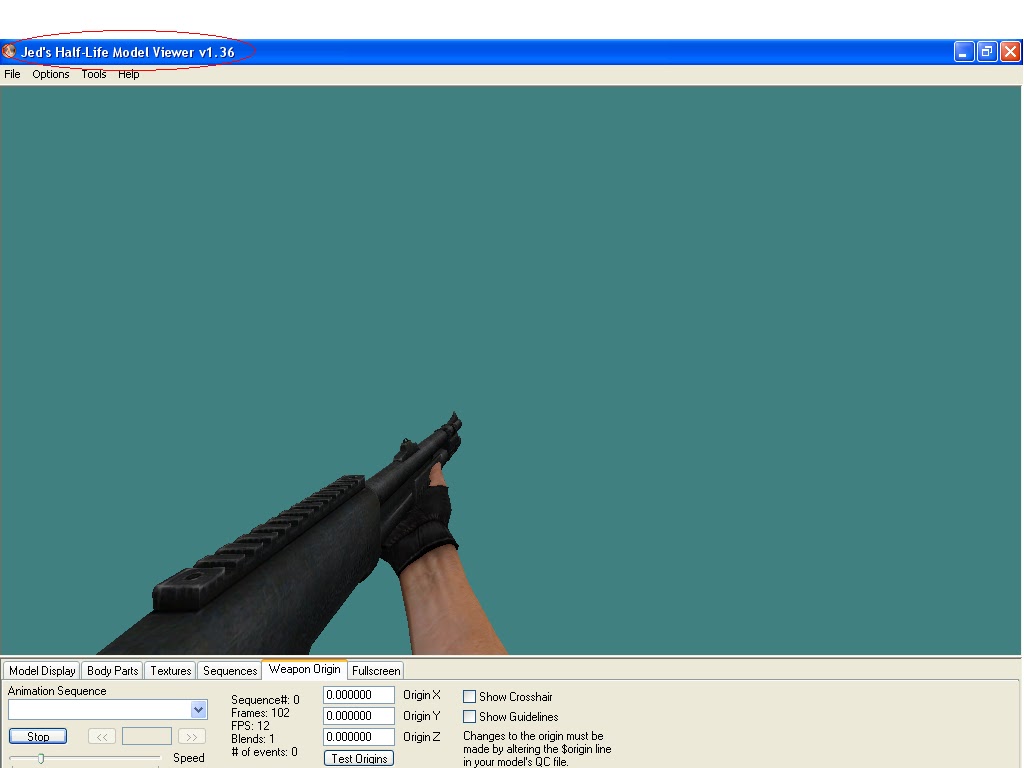
Task: Switch to the Model Display tab
Action: [x=42, y=671]
